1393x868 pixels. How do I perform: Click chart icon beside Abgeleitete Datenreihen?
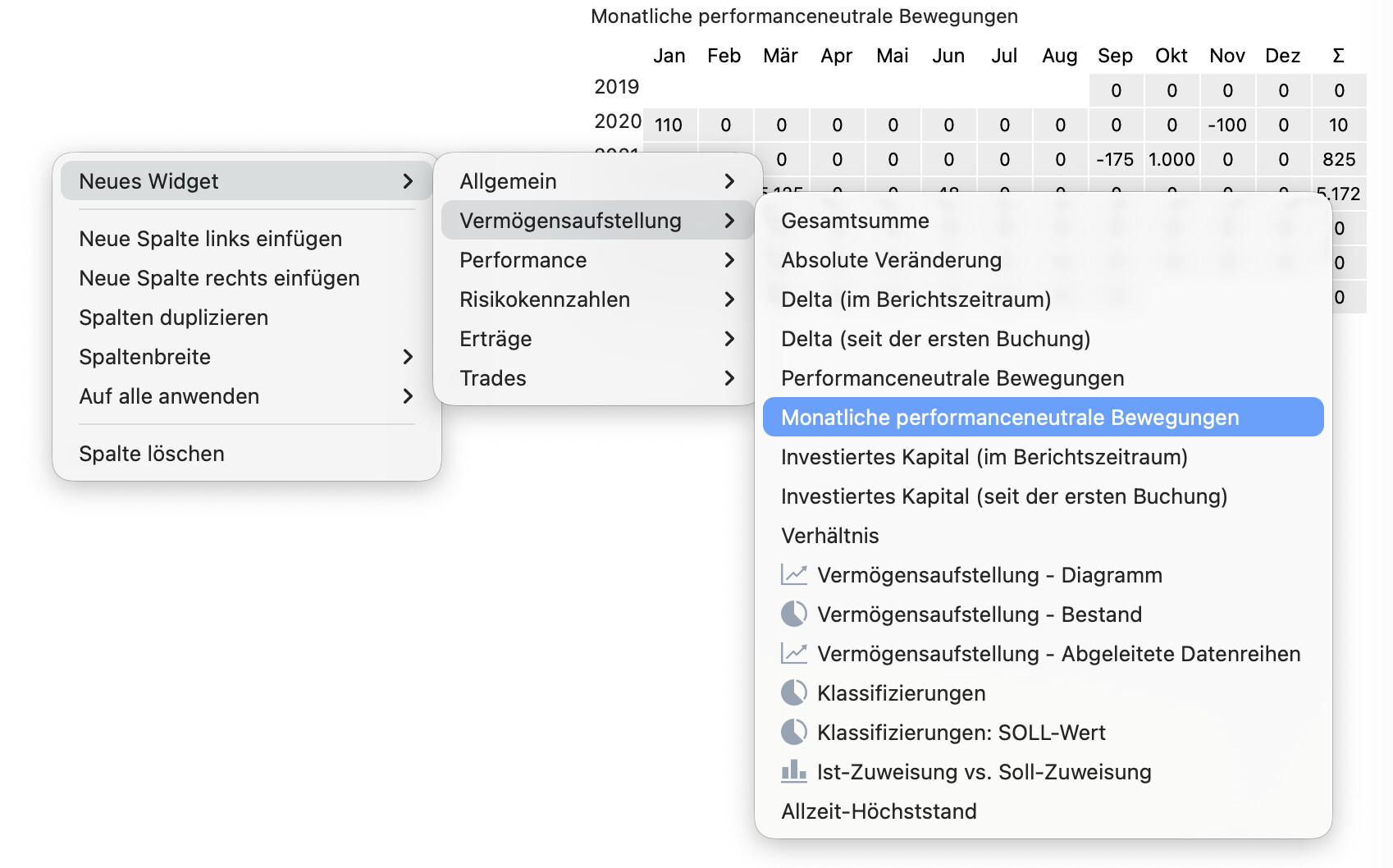point(793,654)
